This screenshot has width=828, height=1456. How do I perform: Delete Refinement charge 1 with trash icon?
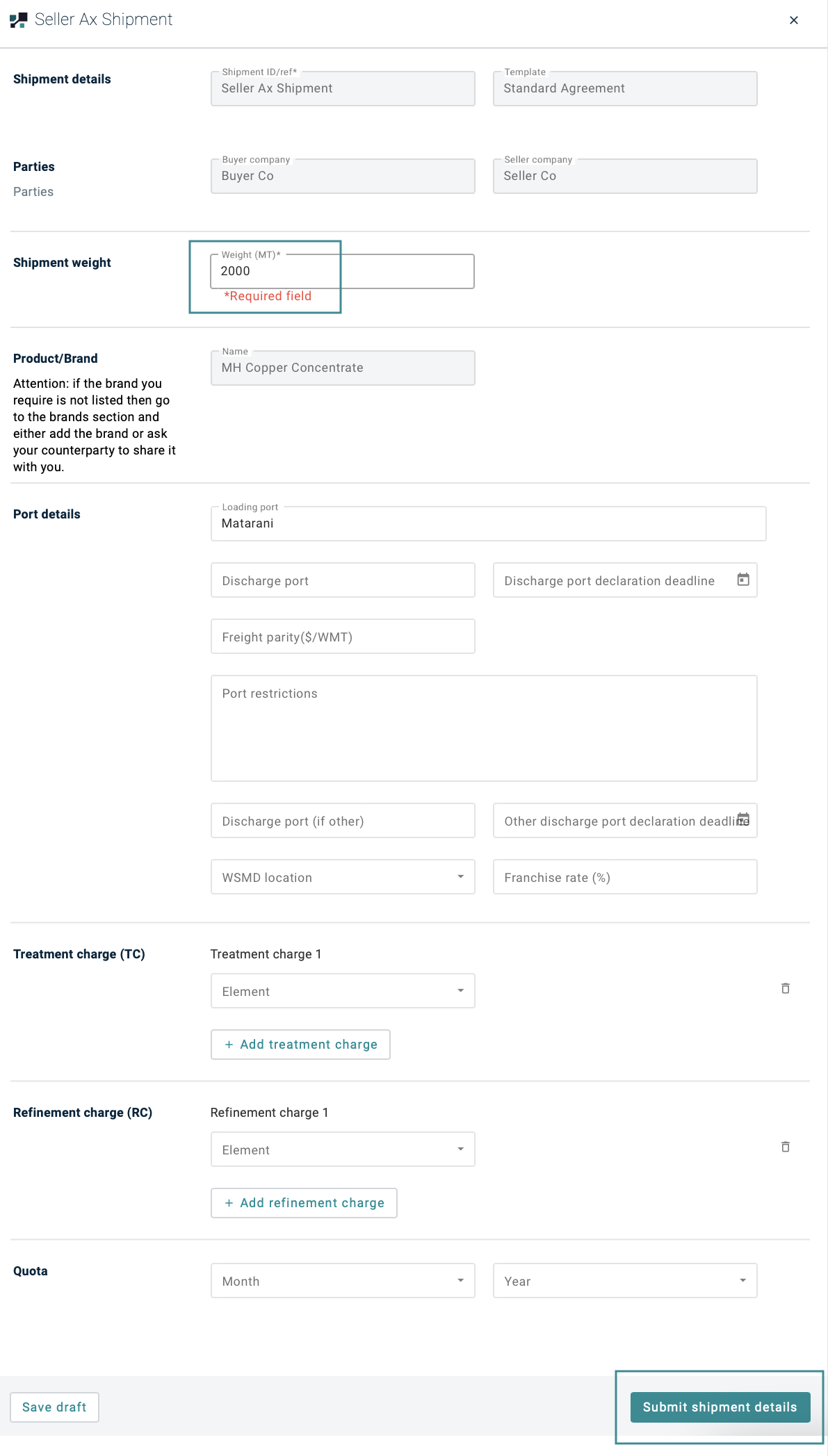[x=785, y=1147]
